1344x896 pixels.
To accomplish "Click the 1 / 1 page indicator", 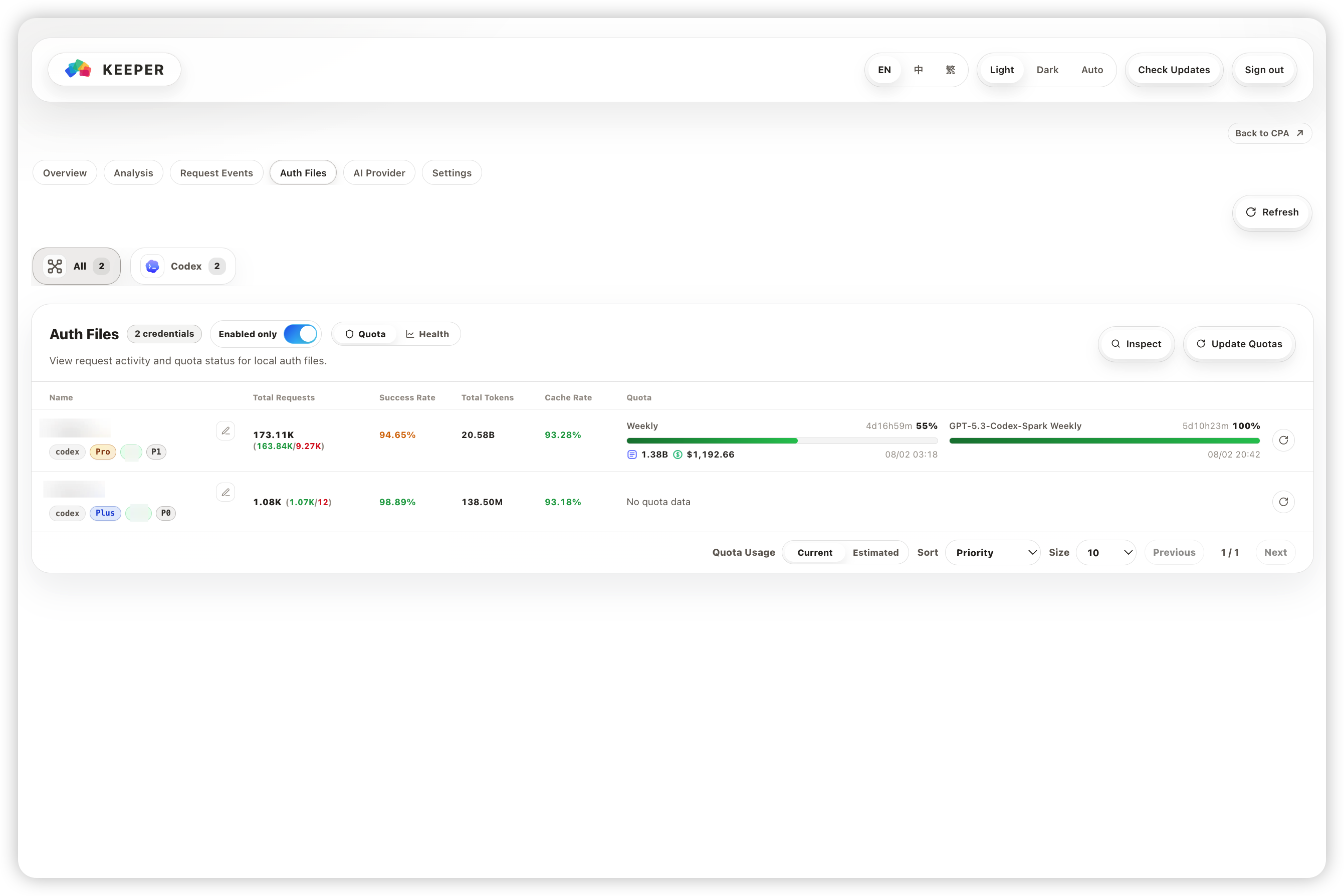I will click(1230, 553).
